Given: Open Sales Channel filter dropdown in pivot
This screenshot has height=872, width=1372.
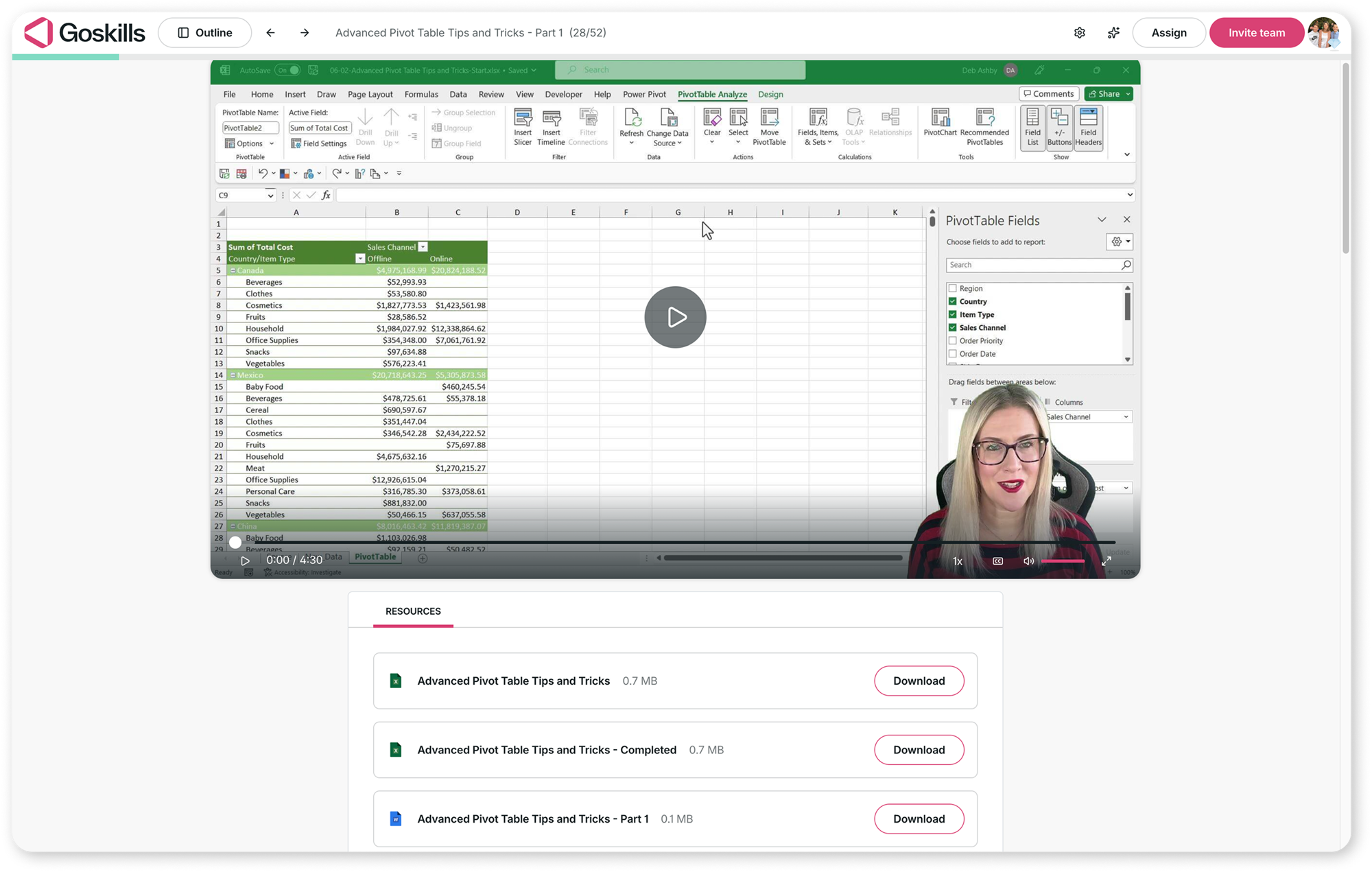Looking at the screenshot, I should coord(423,247).
